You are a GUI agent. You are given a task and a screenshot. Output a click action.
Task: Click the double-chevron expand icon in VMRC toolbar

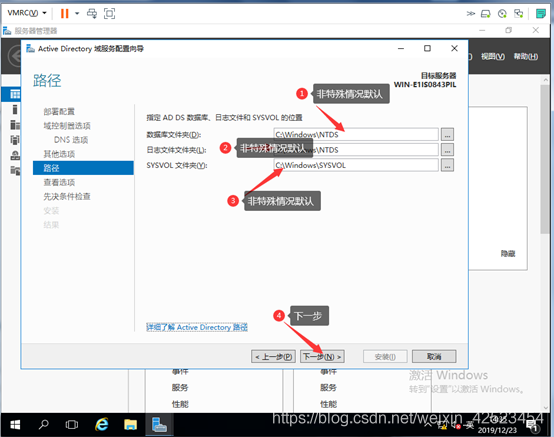470,13
